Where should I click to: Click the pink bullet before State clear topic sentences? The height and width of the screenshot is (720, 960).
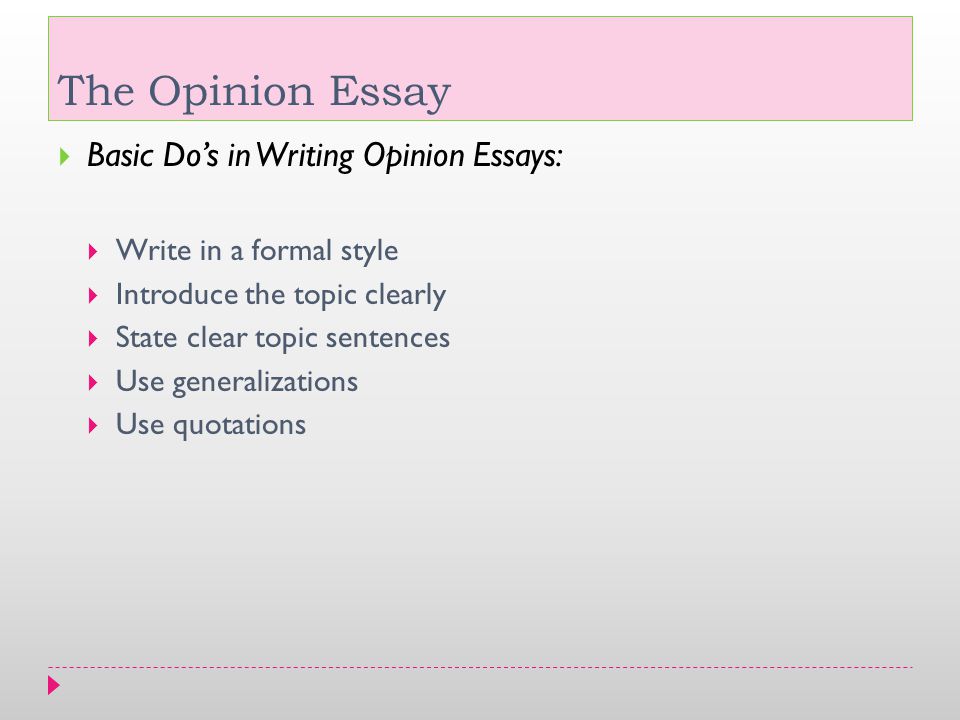tap(93, 339)
